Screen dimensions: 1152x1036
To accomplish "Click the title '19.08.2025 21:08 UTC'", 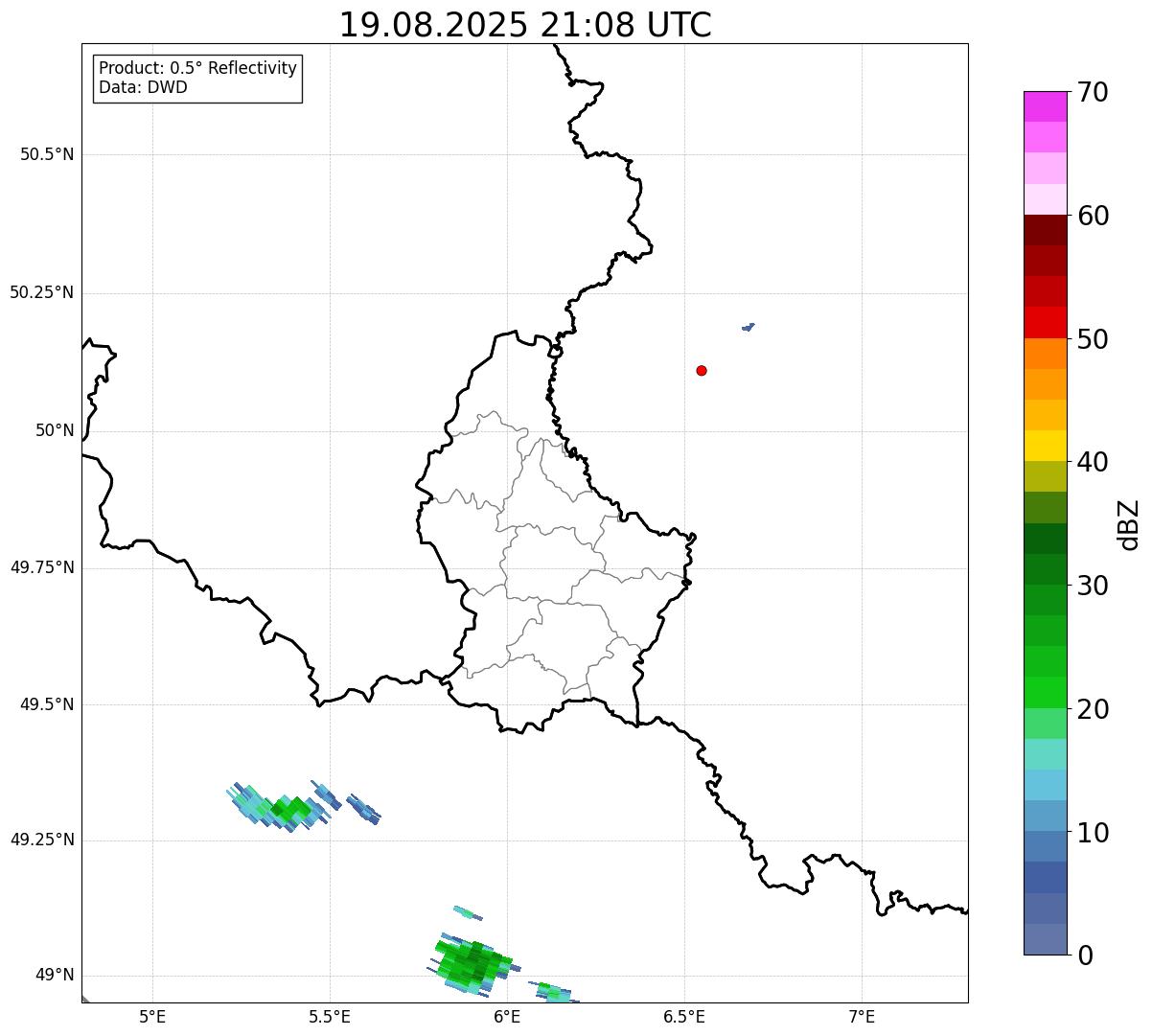I will 525,25.
